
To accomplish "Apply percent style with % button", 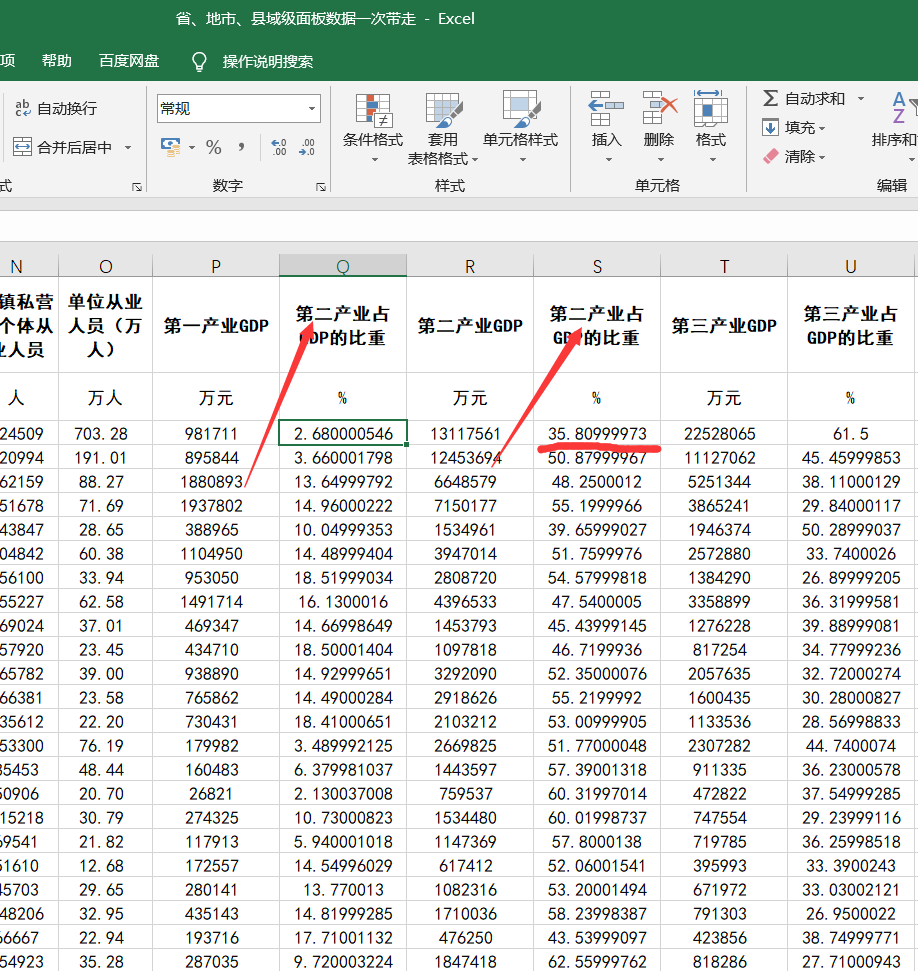I will click(214, 147).
